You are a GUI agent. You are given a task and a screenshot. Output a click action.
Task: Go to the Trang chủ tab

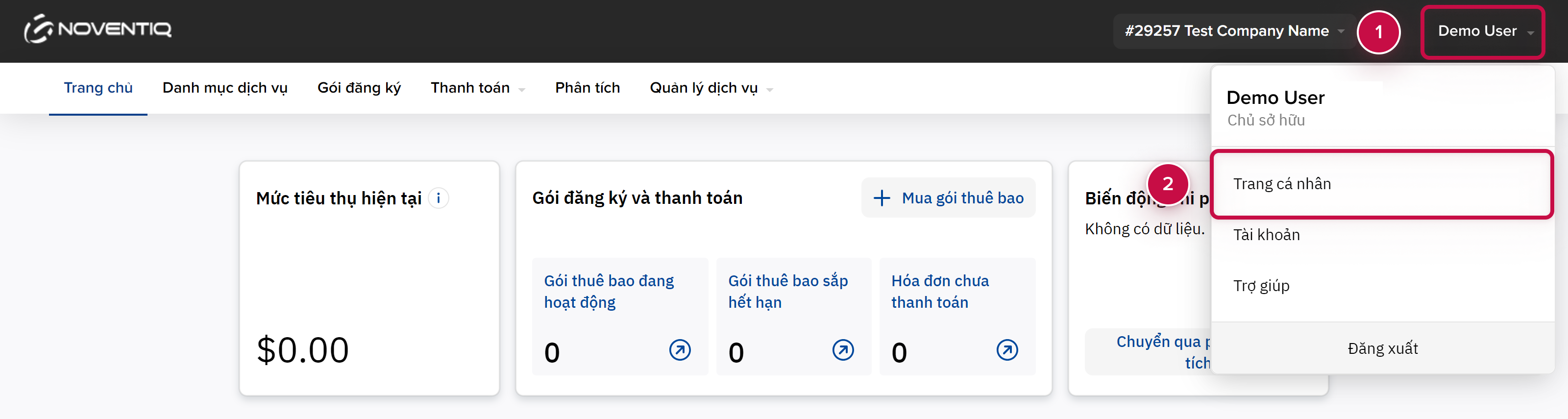[x=98, y=88]
